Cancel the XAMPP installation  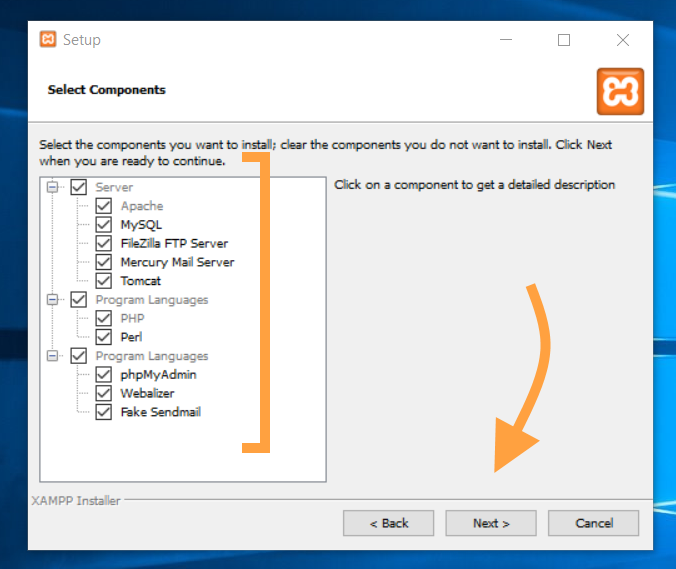pyautogui.click(x=594, y=523)
